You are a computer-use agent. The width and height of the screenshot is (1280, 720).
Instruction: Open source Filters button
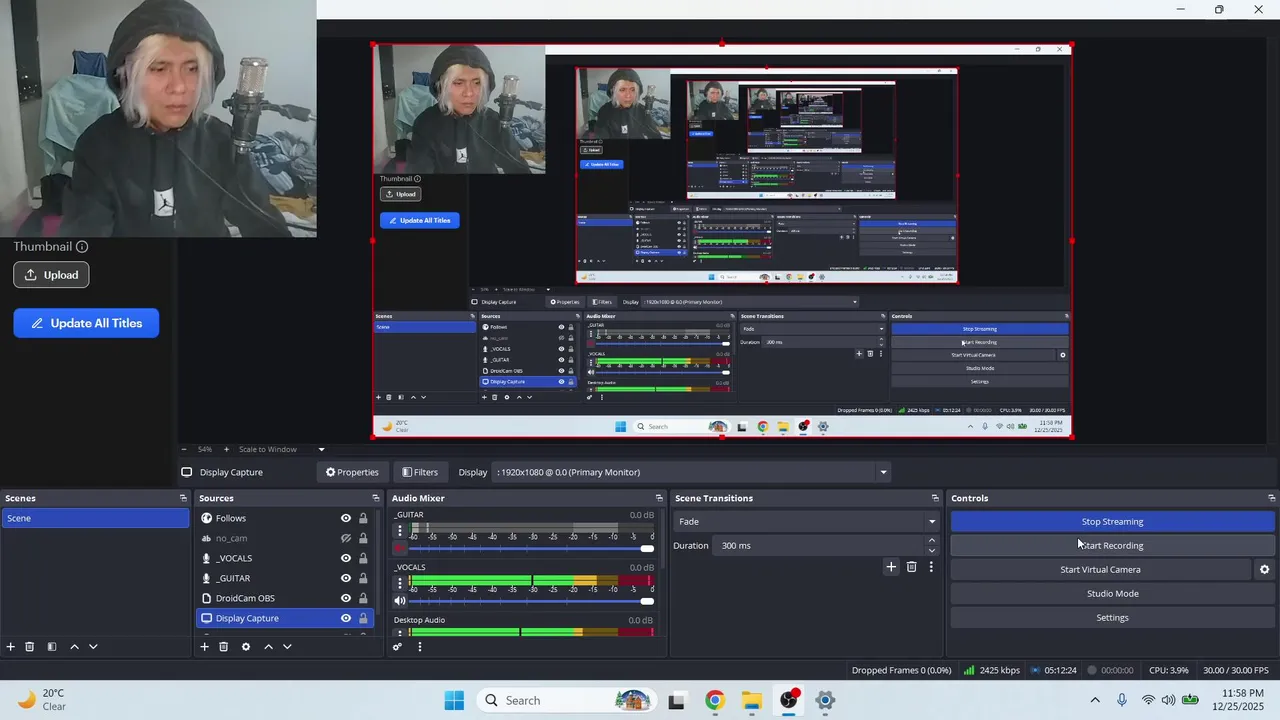[x=420, y=472]
